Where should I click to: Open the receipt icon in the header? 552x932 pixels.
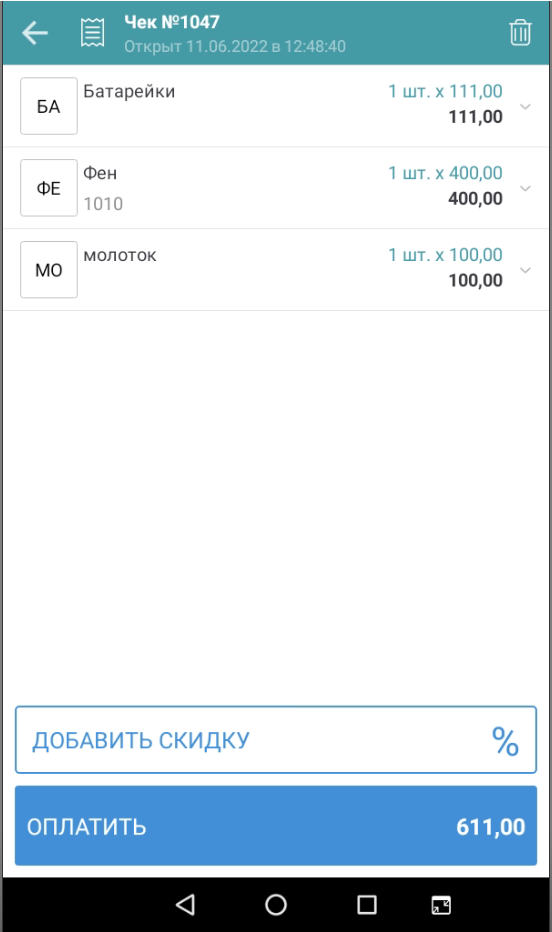pyautogui.click(x=93, y=33)
